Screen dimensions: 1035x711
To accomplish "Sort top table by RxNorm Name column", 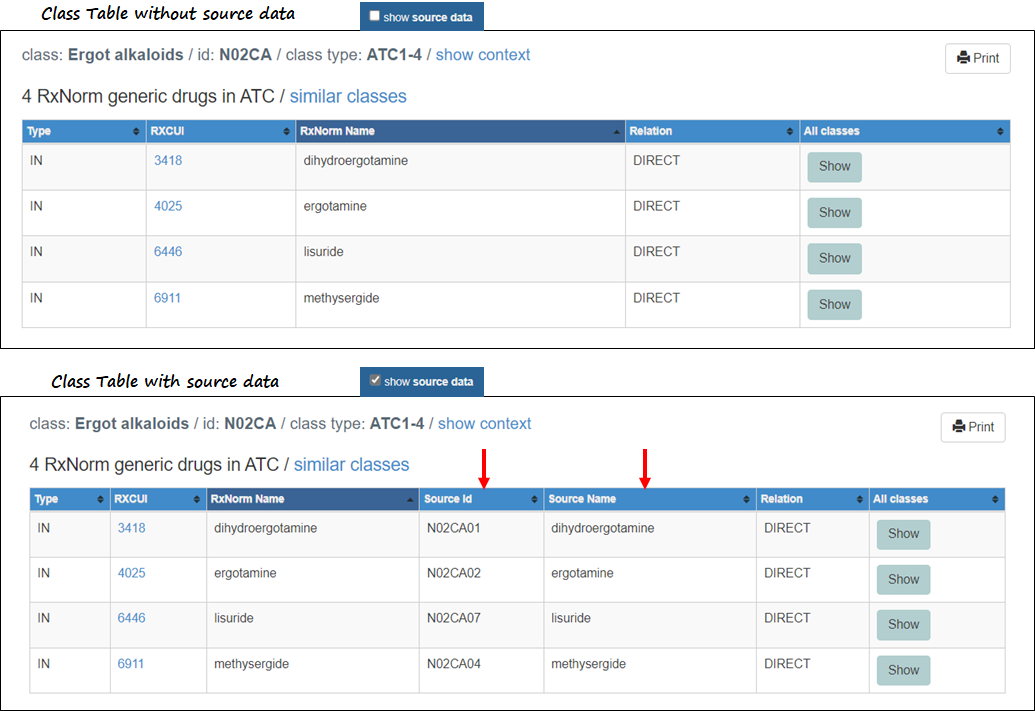I will click(460, 131).
